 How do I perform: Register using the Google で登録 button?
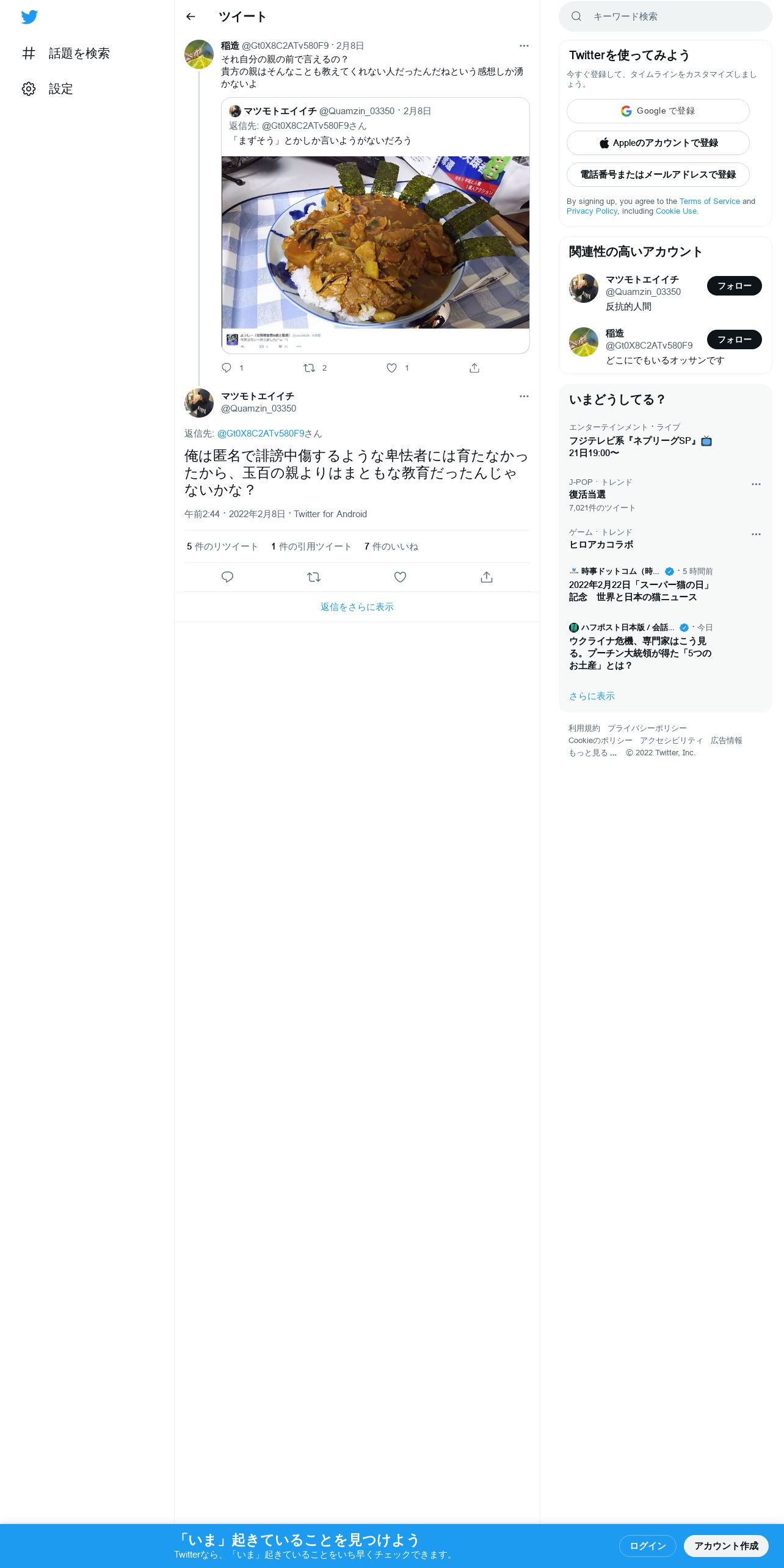[x=658, y=111]
